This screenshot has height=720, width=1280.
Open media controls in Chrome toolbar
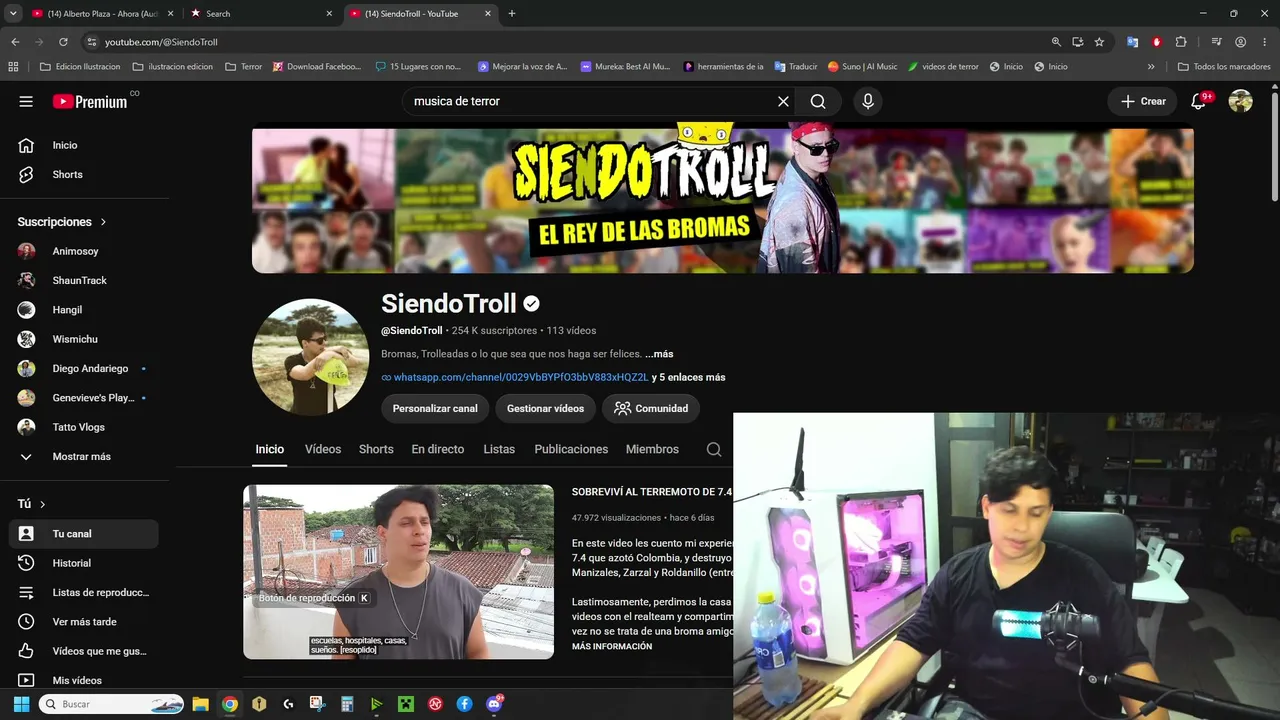point(1216,42)
